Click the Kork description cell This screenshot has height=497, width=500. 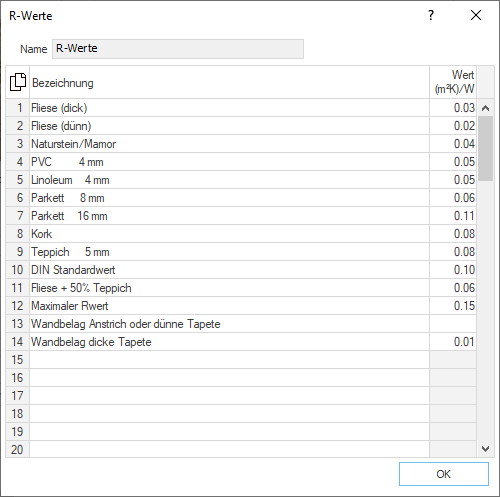(229, 234)
